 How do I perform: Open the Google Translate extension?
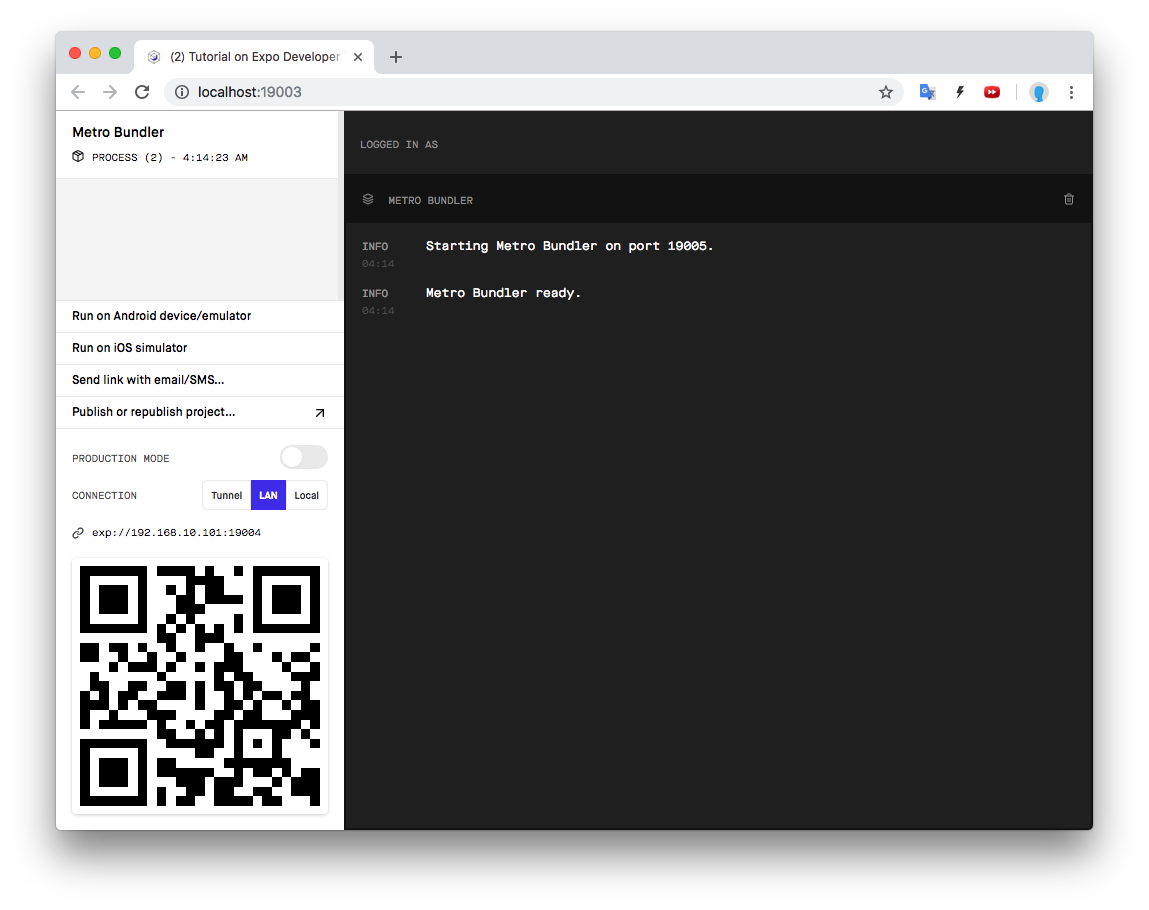point(927,92)
